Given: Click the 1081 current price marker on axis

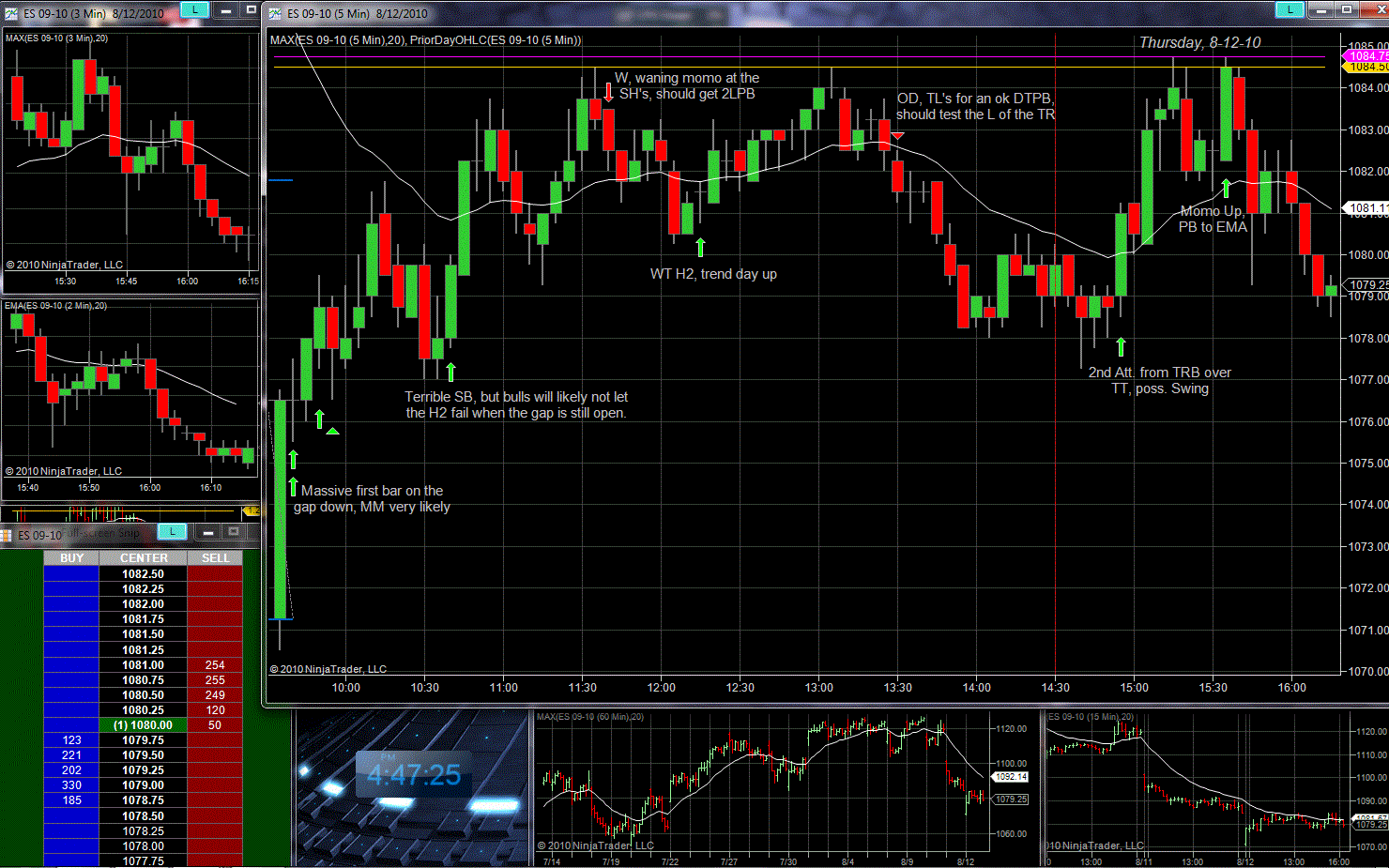Looking at the screenshot, I should tap(1366, 207).
